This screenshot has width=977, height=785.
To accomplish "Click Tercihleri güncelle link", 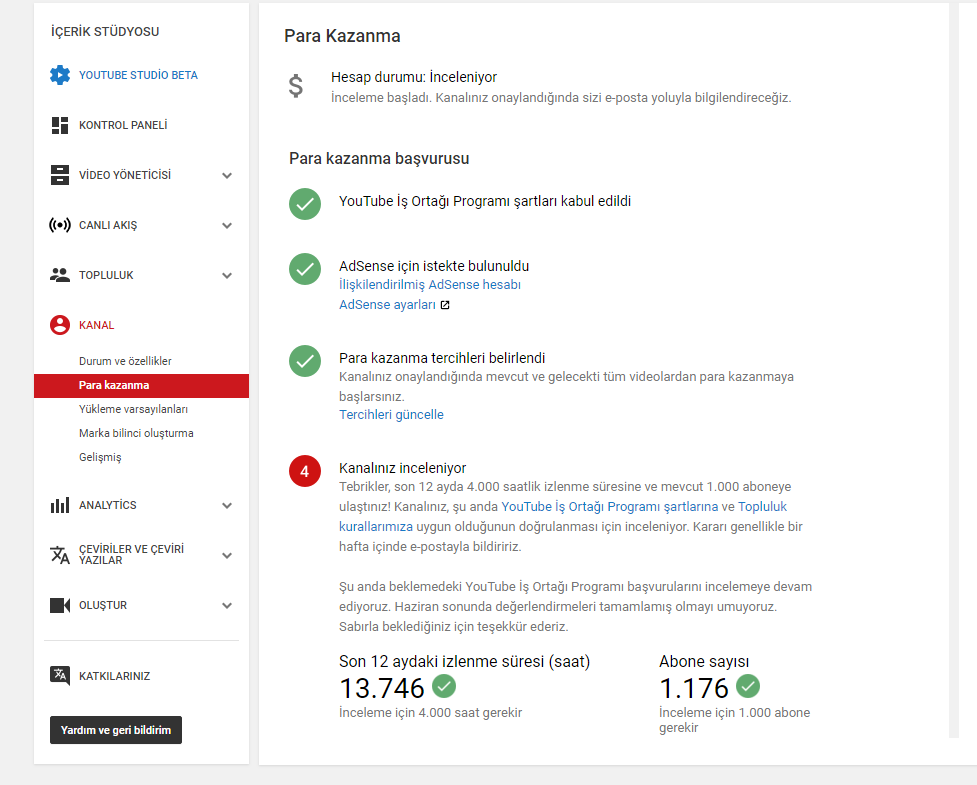I will (x=391, y=415).
